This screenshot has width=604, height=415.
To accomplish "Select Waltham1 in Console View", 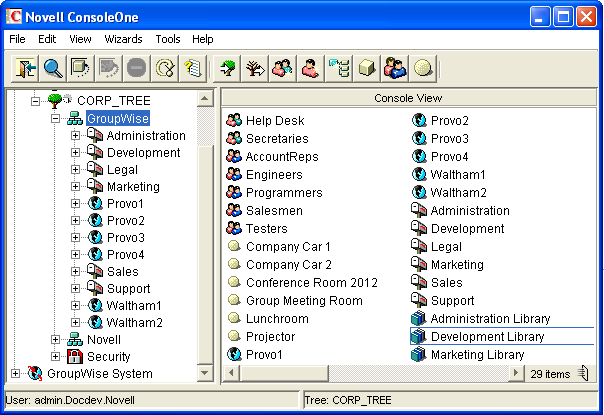I will (458, 174).
